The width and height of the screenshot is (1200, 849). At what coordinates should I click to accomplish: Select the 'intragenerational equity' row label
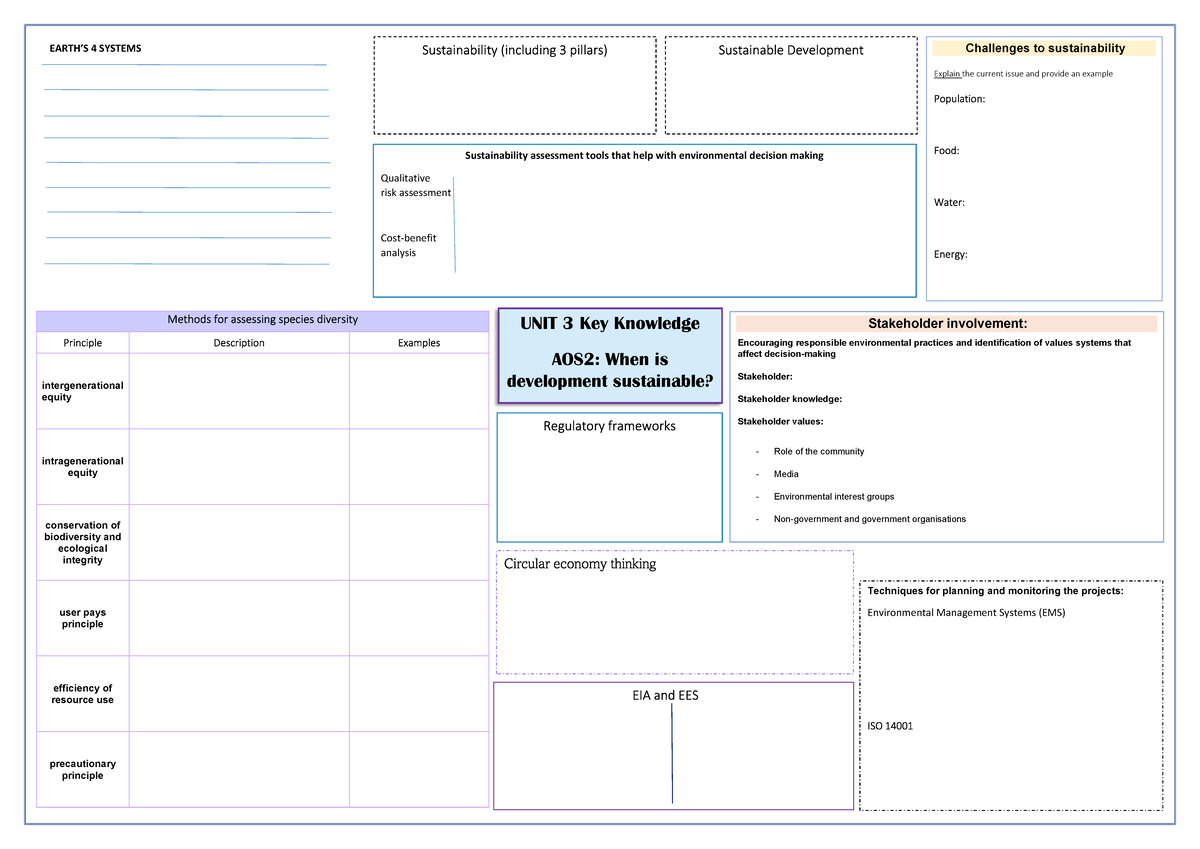(83, 467)
